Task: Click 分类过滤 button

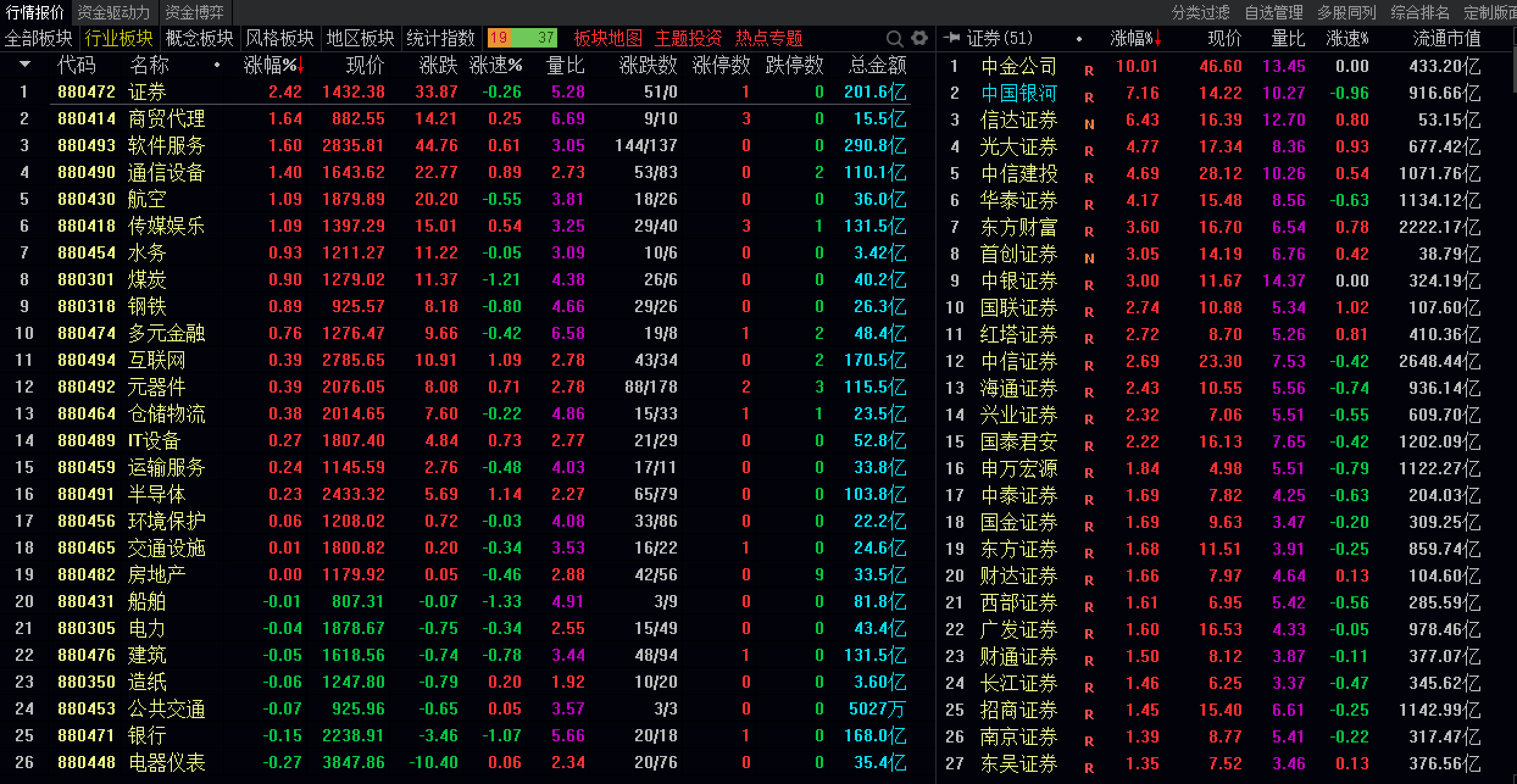Action: 1201,12
